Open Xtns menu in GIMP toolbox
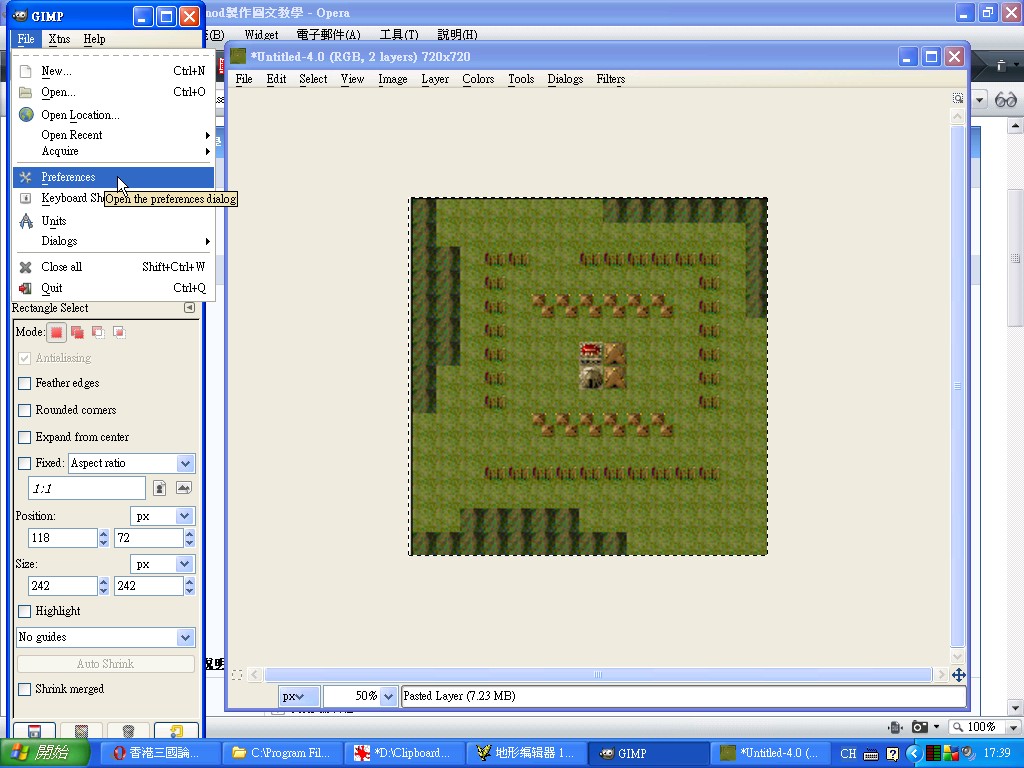1024x768 pixels. 59,39
